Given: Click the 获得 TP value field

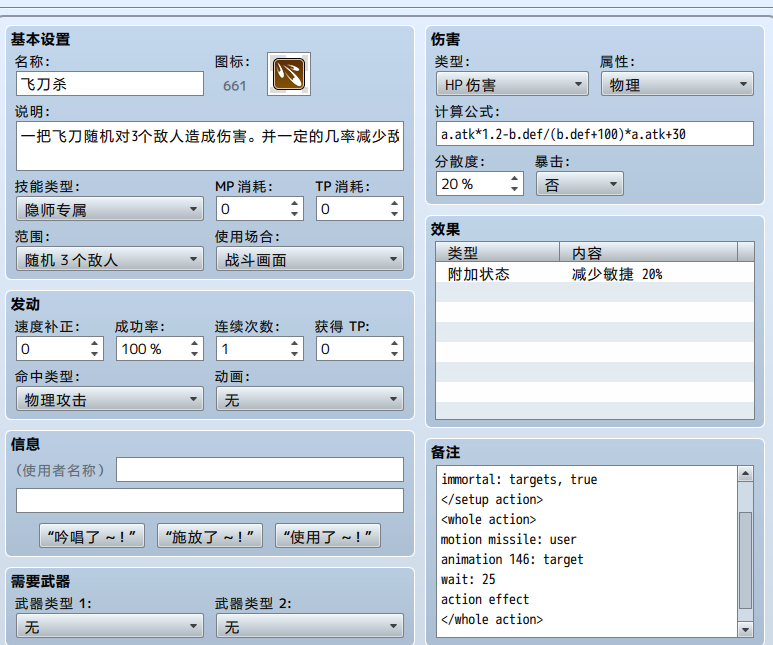Looking at the screenshot, I should tap(352, 349).
